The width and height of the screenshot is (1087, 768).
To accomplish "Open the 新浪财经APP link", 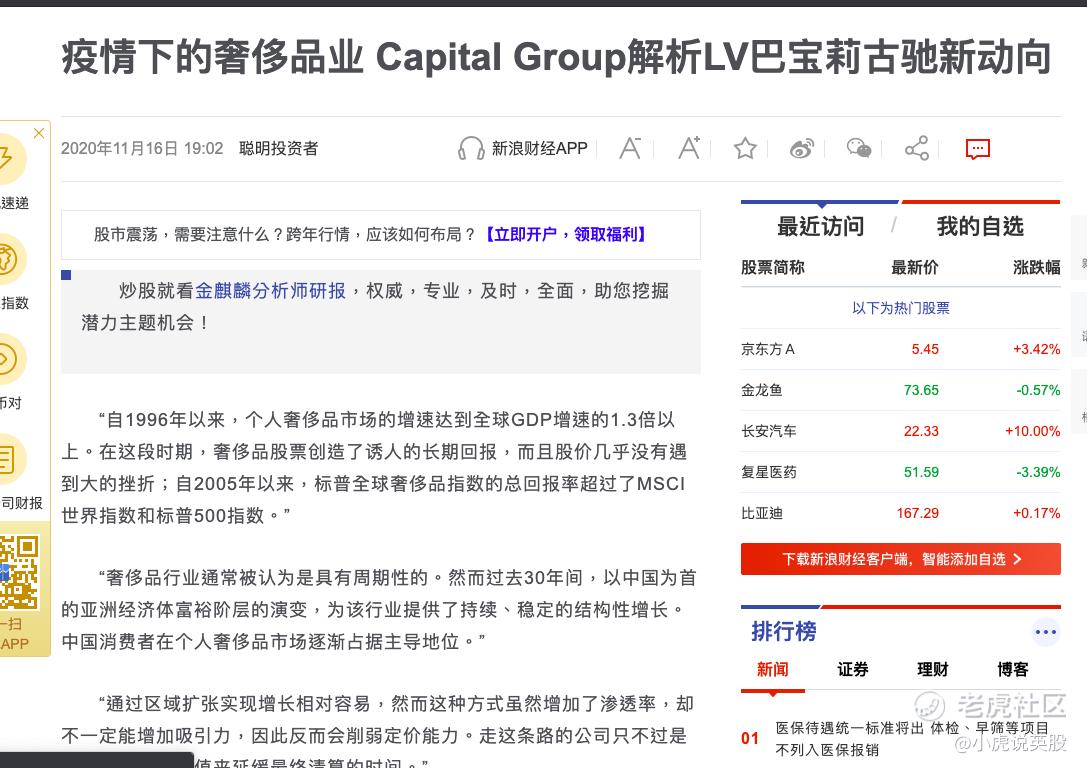I will click(x=539, y=148).
